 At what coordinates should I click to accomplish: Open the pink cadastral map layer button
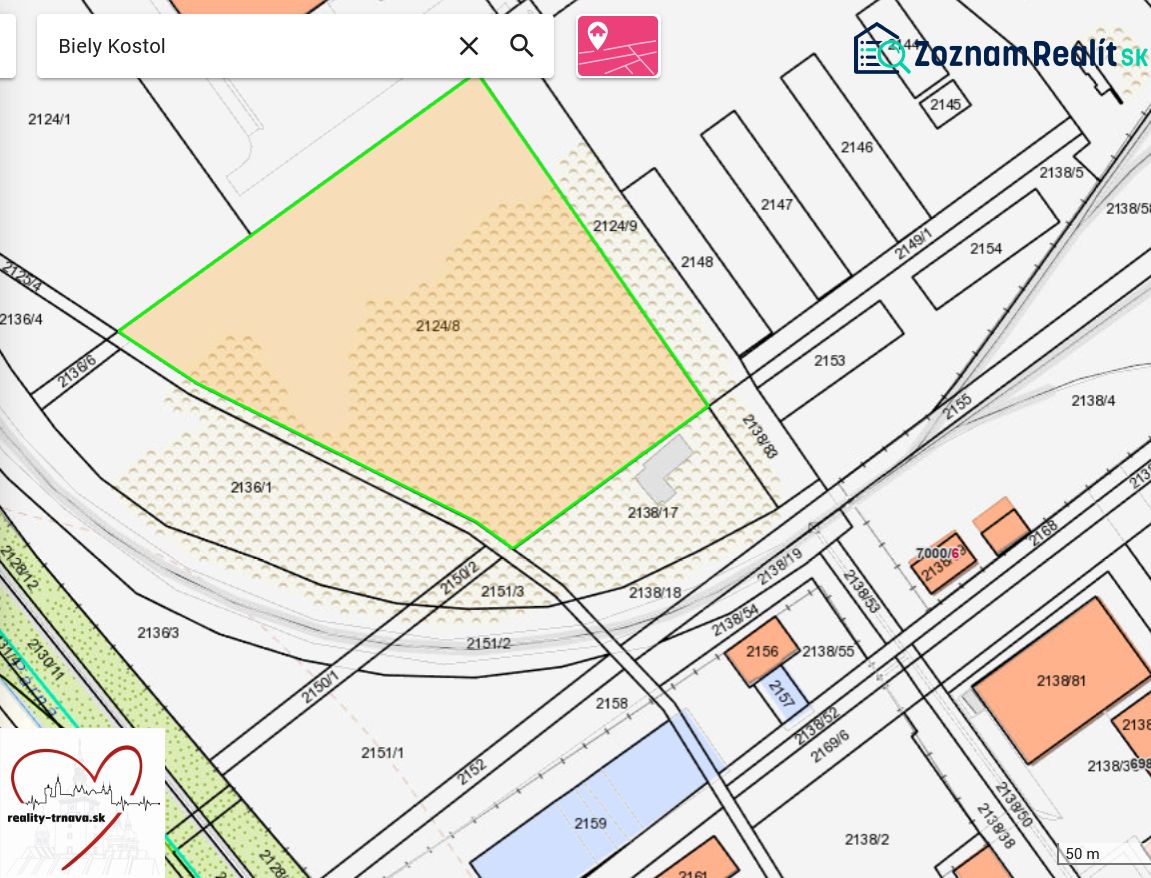(618, 46)
